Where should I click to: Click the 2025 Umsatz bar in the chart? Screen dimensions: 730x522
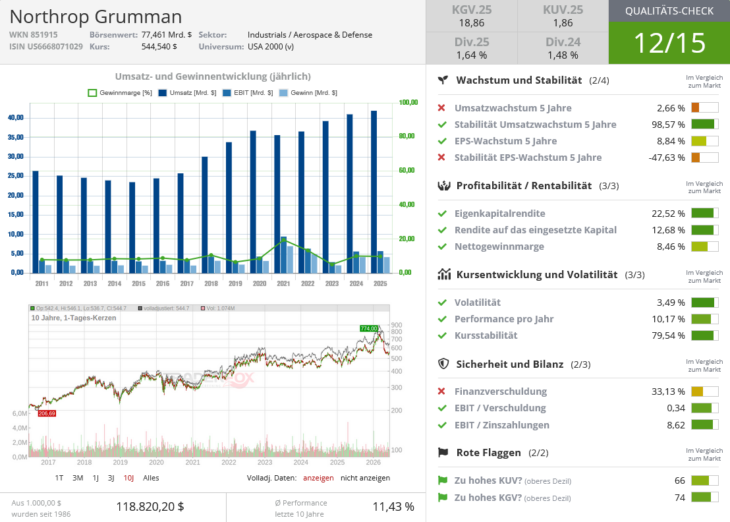(x=374, y=191)
